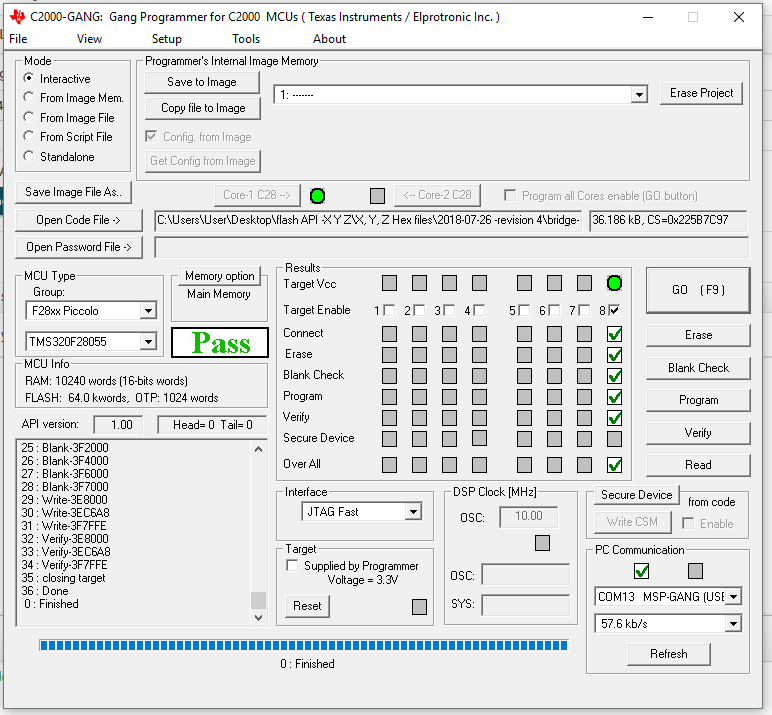
Task: Click the green Target Vcc indicator for target 8
Action: tap(614, 283)
